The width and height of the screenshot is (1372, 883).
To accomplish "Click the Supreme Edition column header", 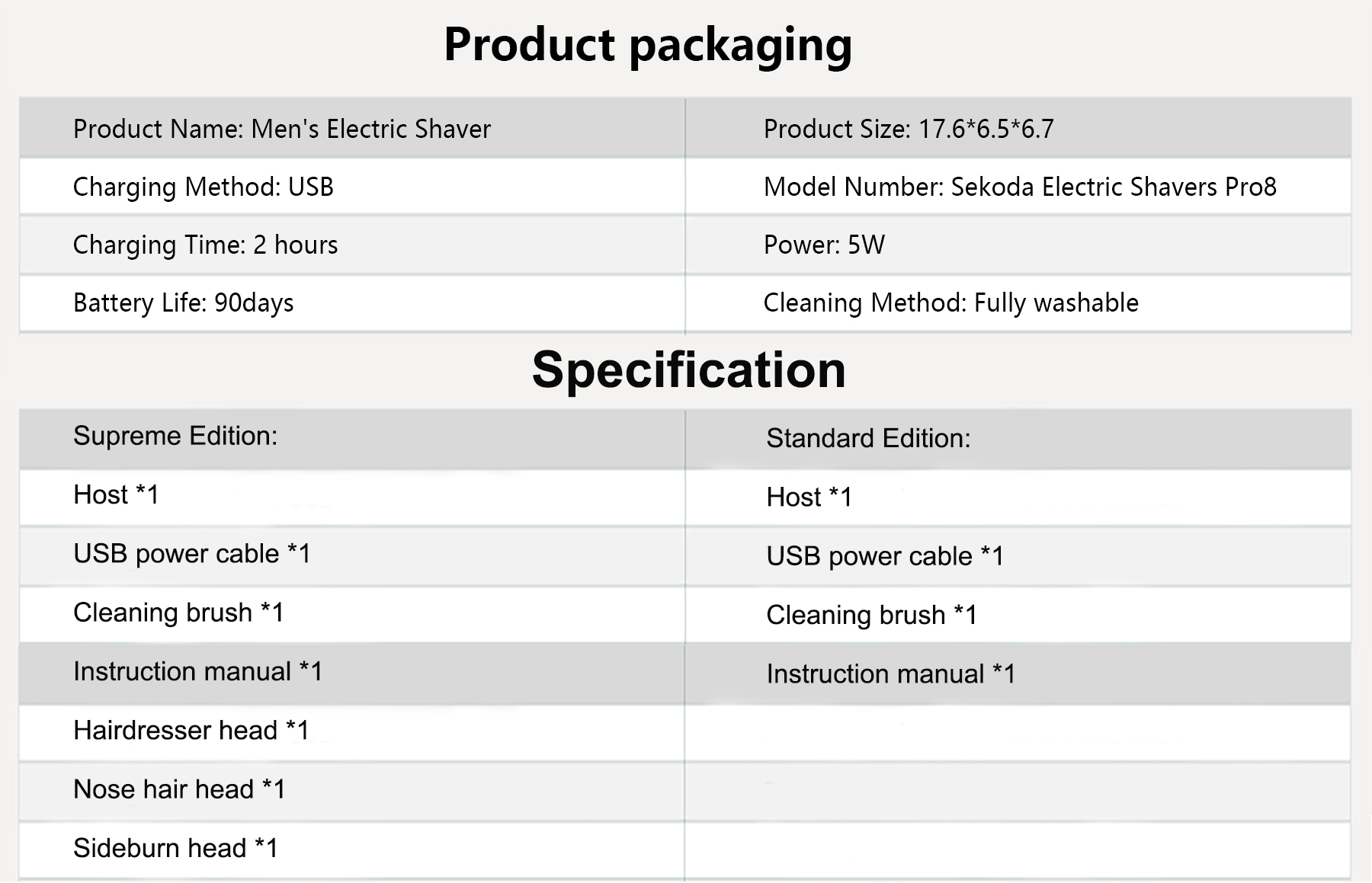I will [x=175, y=437].
